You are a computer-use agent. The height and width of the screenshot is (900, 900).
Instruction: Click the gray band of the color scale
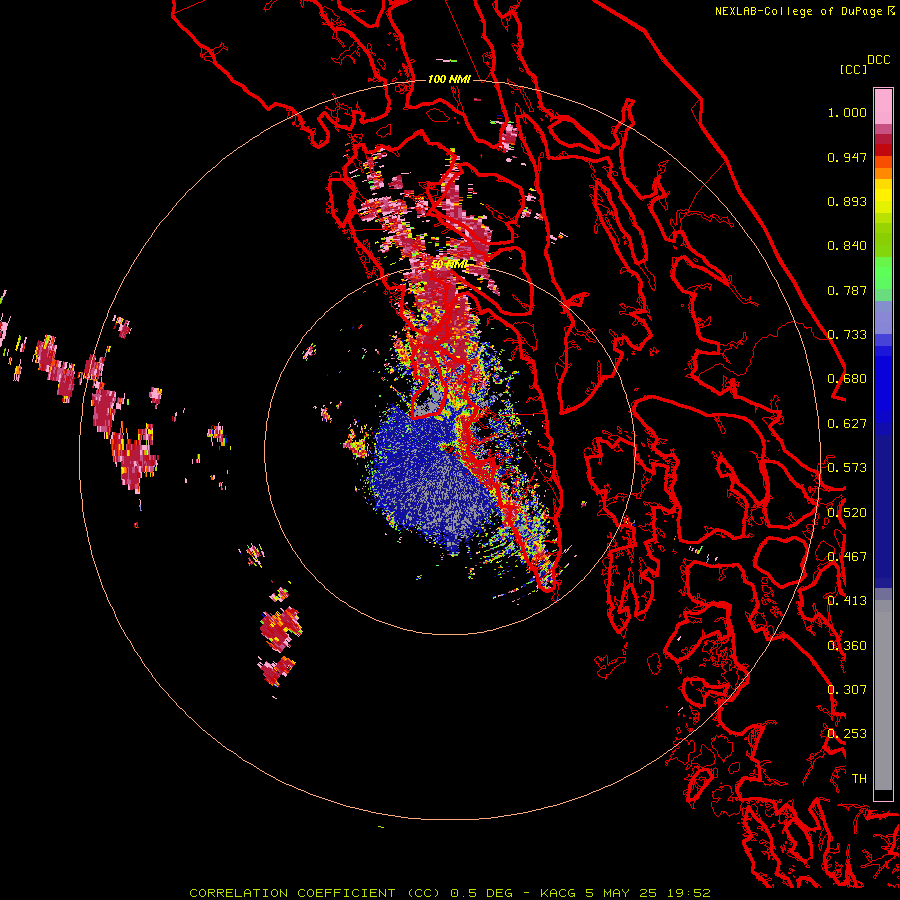[883, 695]
